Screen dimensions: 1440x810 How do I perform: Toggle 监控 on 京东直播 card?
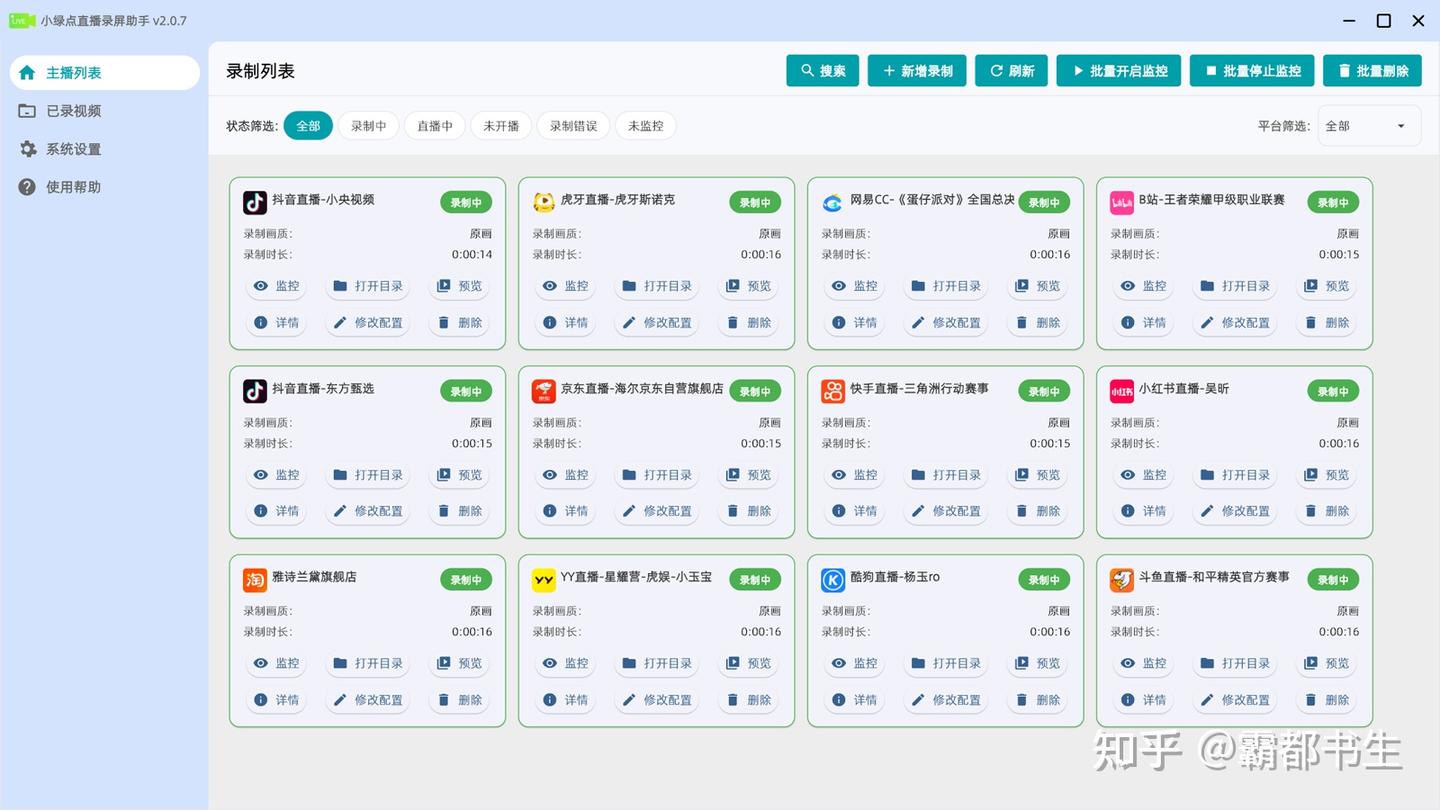coord(566,475)
